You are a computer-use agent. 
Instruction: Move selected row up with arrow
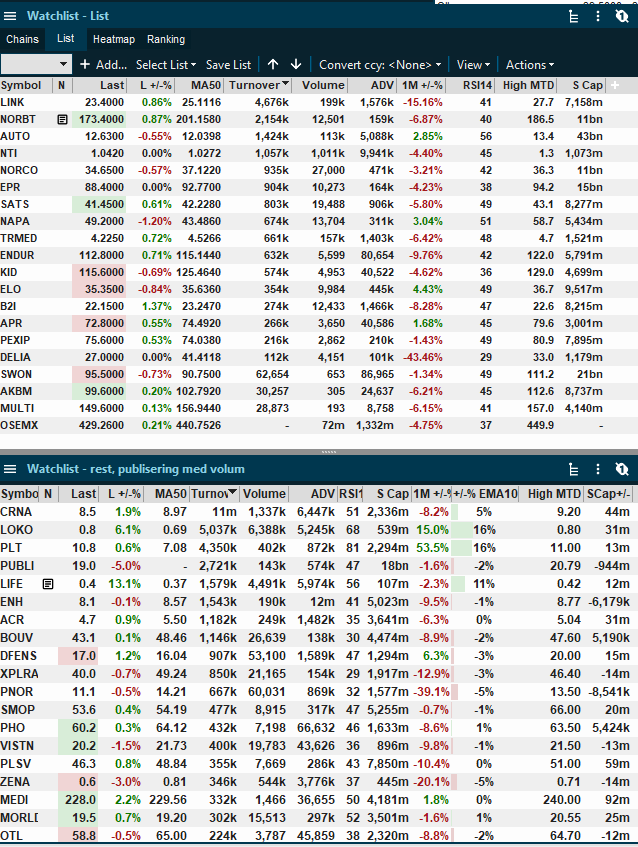pos(273,64)
